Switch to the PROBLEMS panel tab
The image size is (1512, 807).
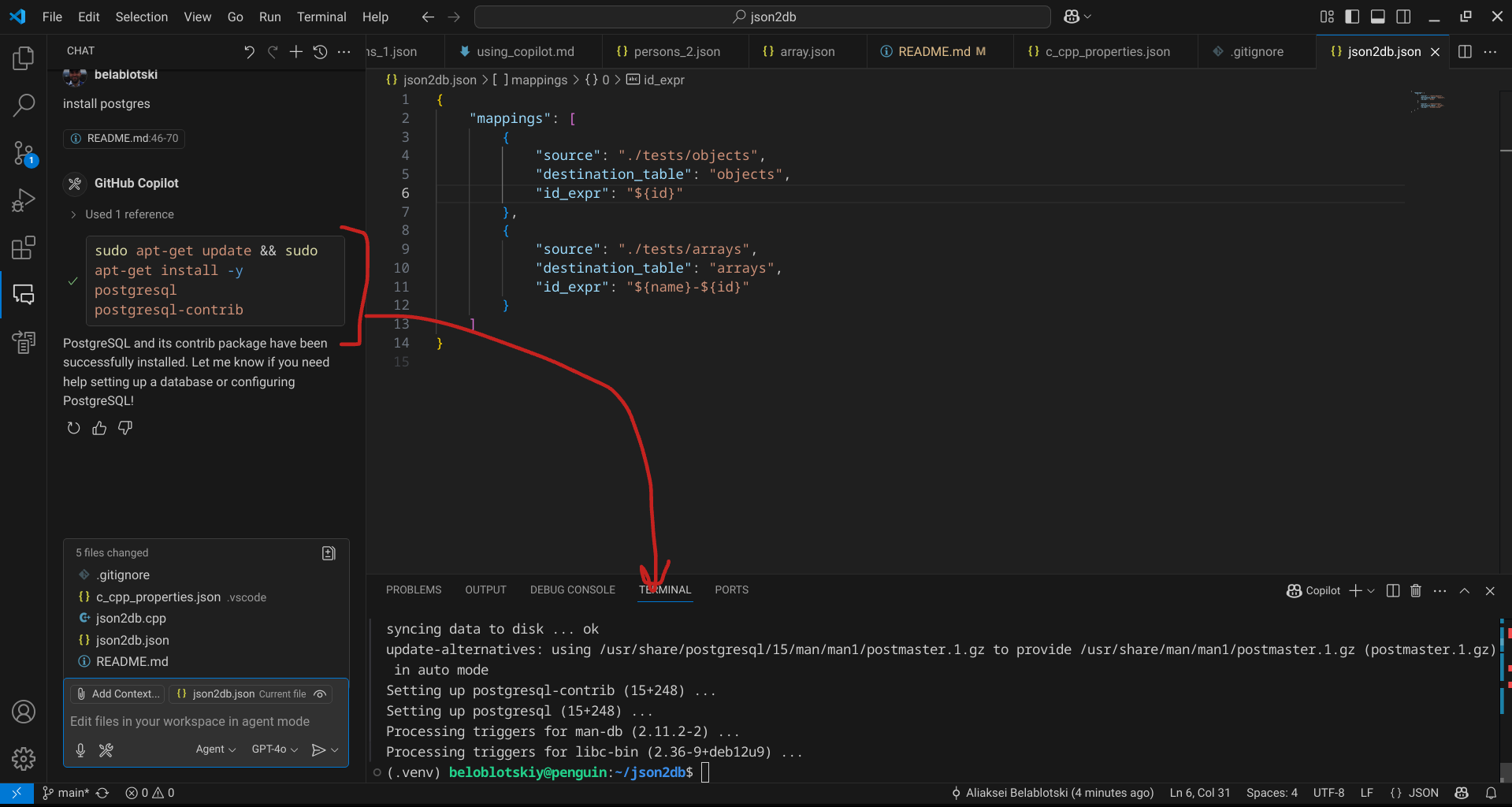tap(414, 590)
